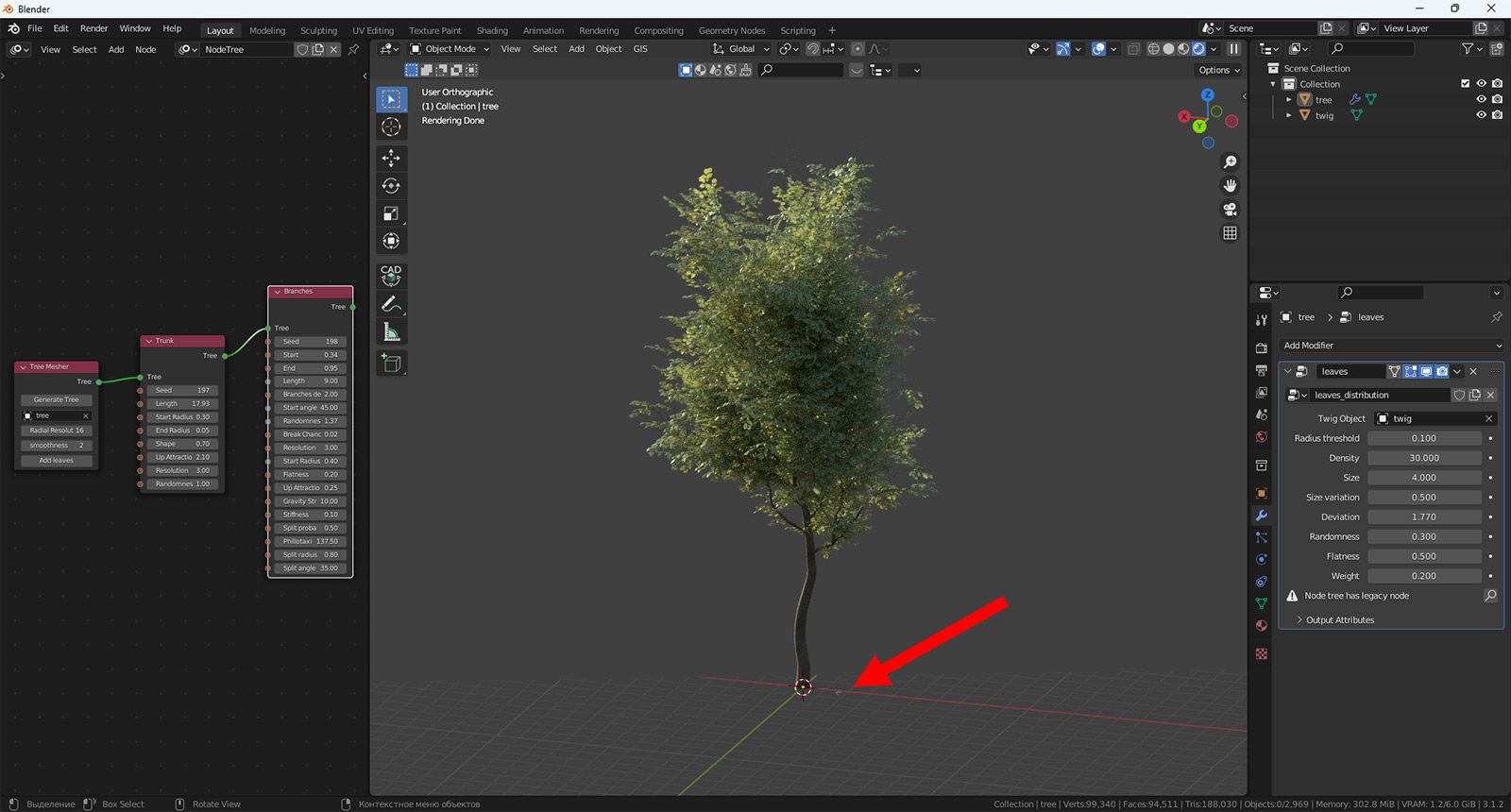The height and width of the screenshot is (812, 1511).
Task: Toggle camera view in the viewport
Action: 1230,210
